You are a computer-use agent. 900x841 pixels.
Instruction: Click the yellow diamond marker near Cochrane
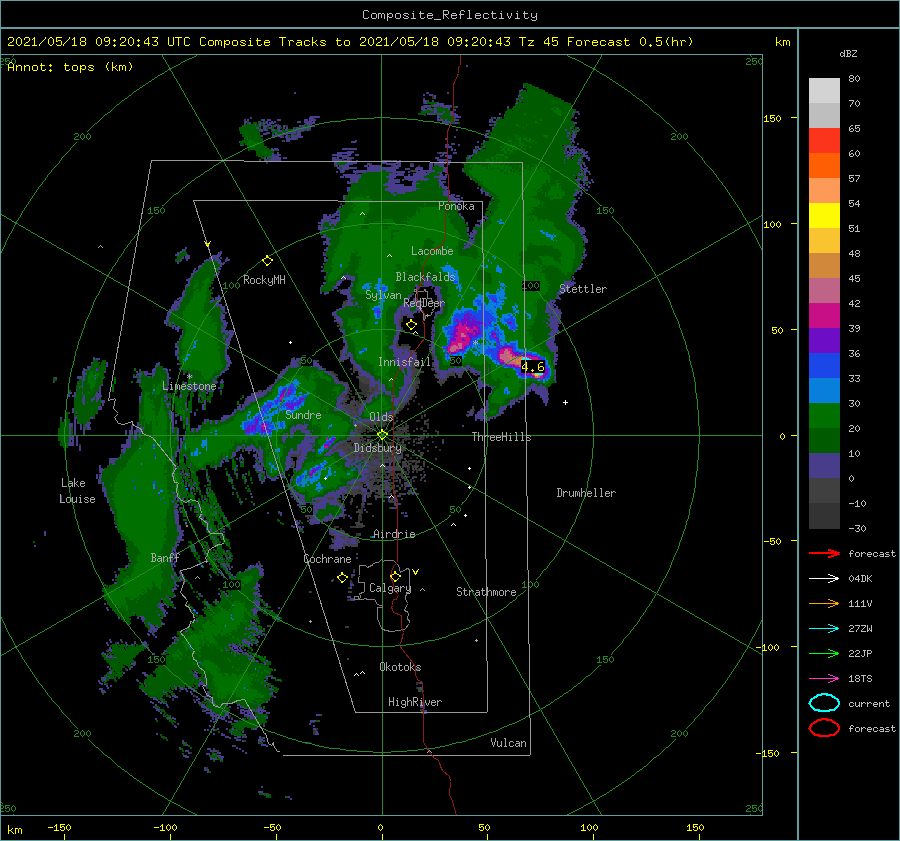(x=342, y=578)
